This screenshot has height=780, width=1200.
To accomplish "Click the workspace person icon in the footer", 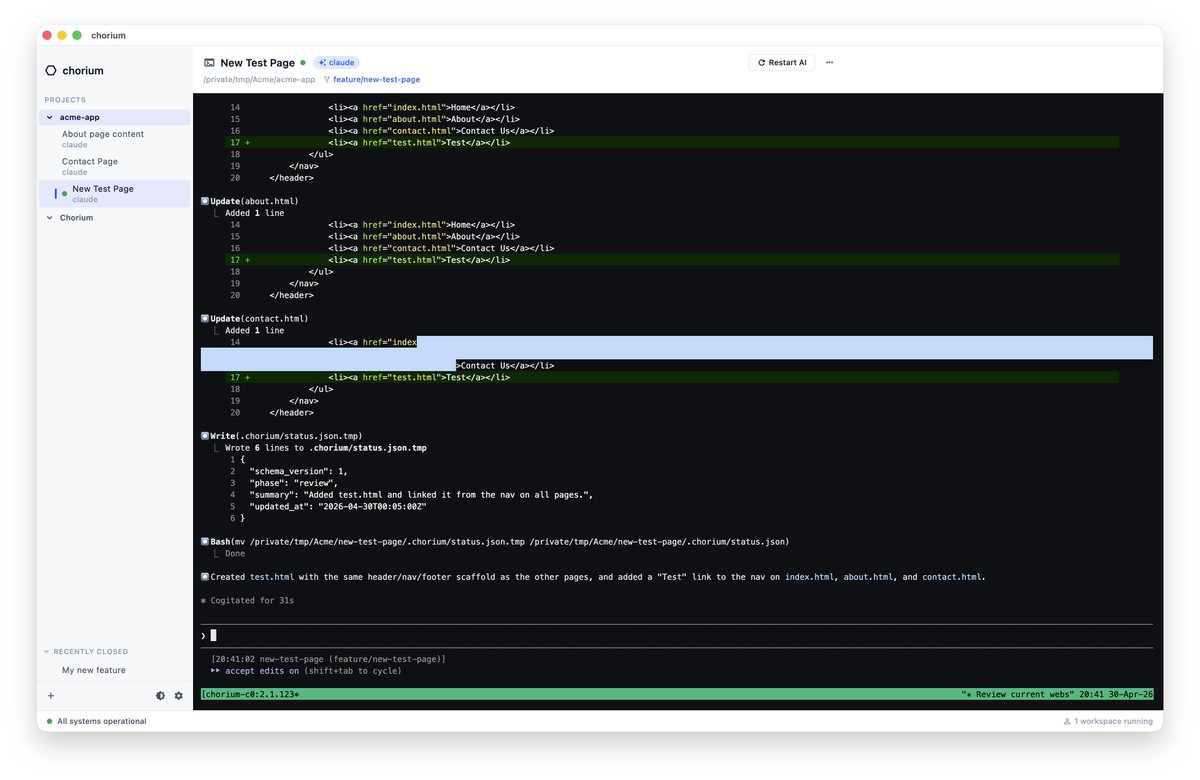I will tap(1066, 721).
